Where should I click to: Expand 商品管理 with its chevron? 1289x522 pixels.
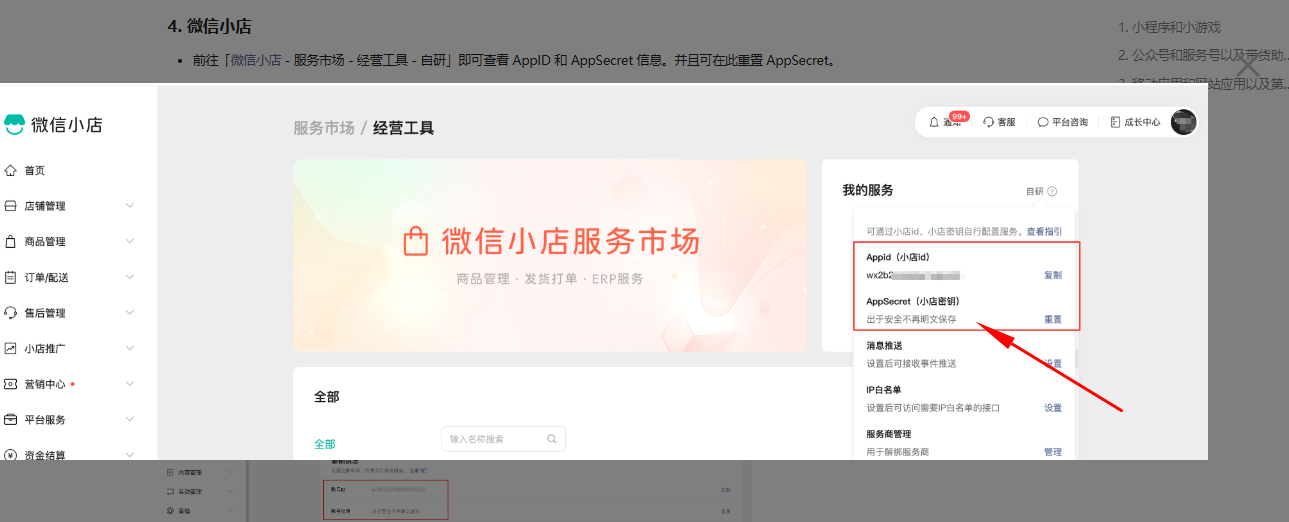(129, 242)
